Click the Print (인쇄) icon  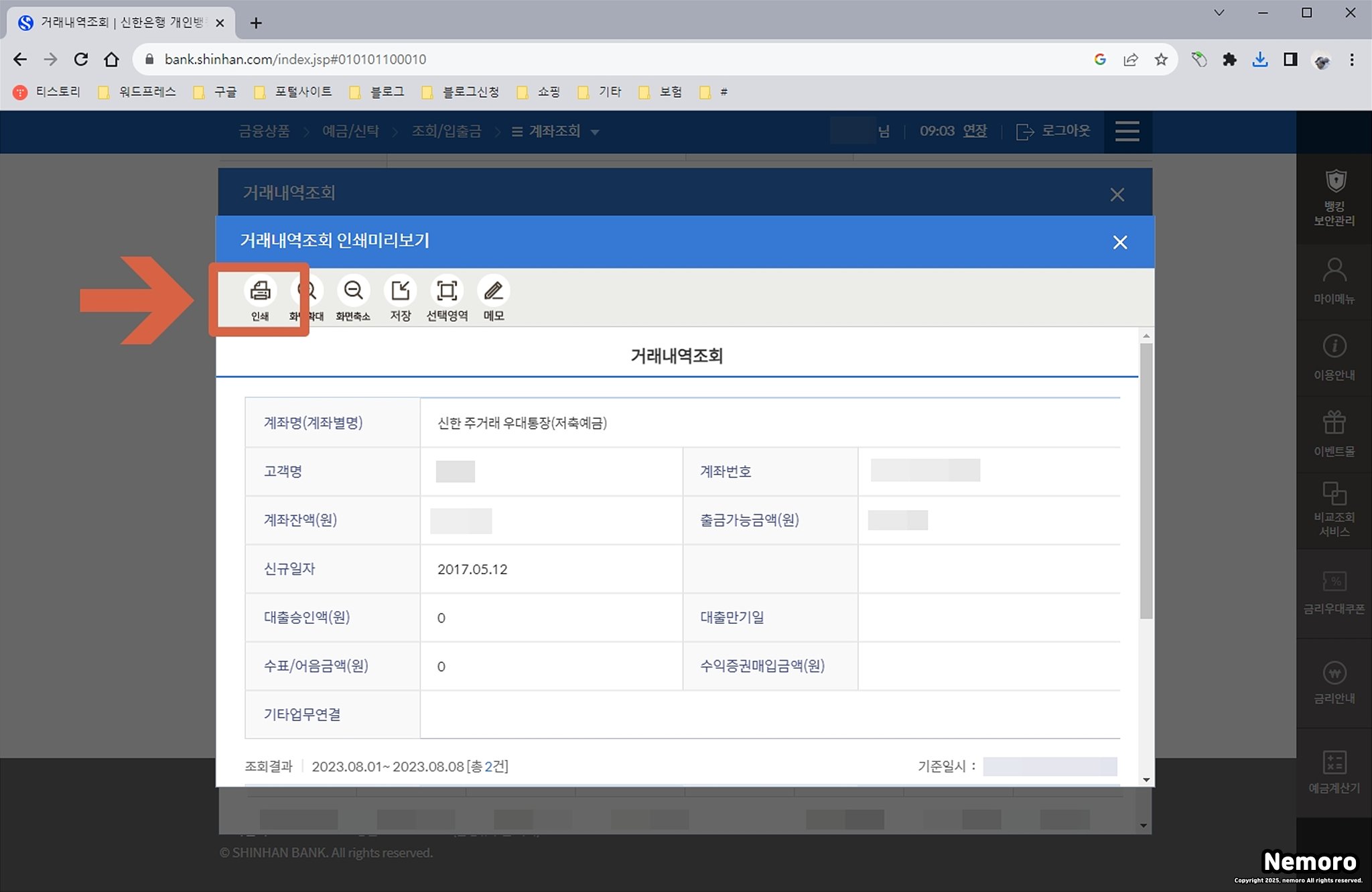pos(260,291)
